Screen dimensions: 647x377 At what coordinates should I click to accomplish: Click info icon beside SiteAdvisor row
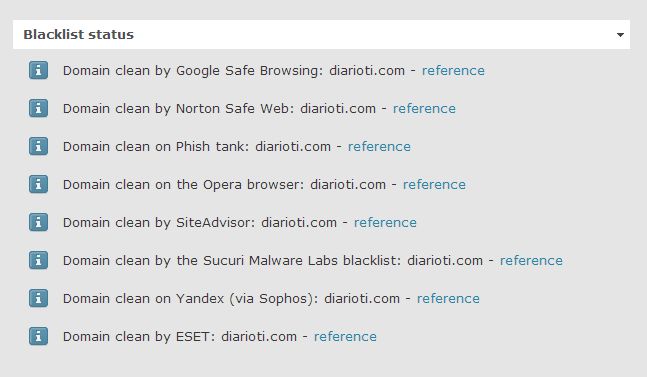click(38, 222)
